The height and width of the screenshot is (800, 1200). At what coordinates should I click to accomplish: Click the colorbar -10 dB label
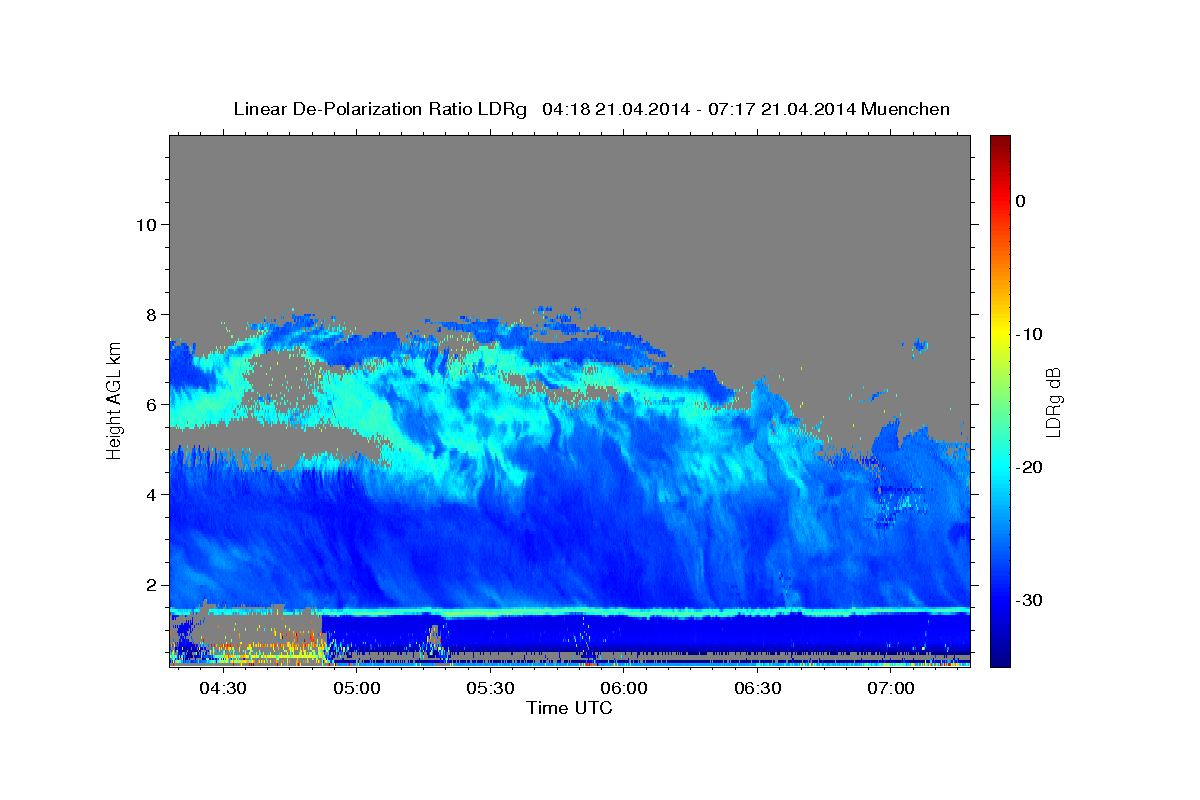click(x=1030, y=334)
